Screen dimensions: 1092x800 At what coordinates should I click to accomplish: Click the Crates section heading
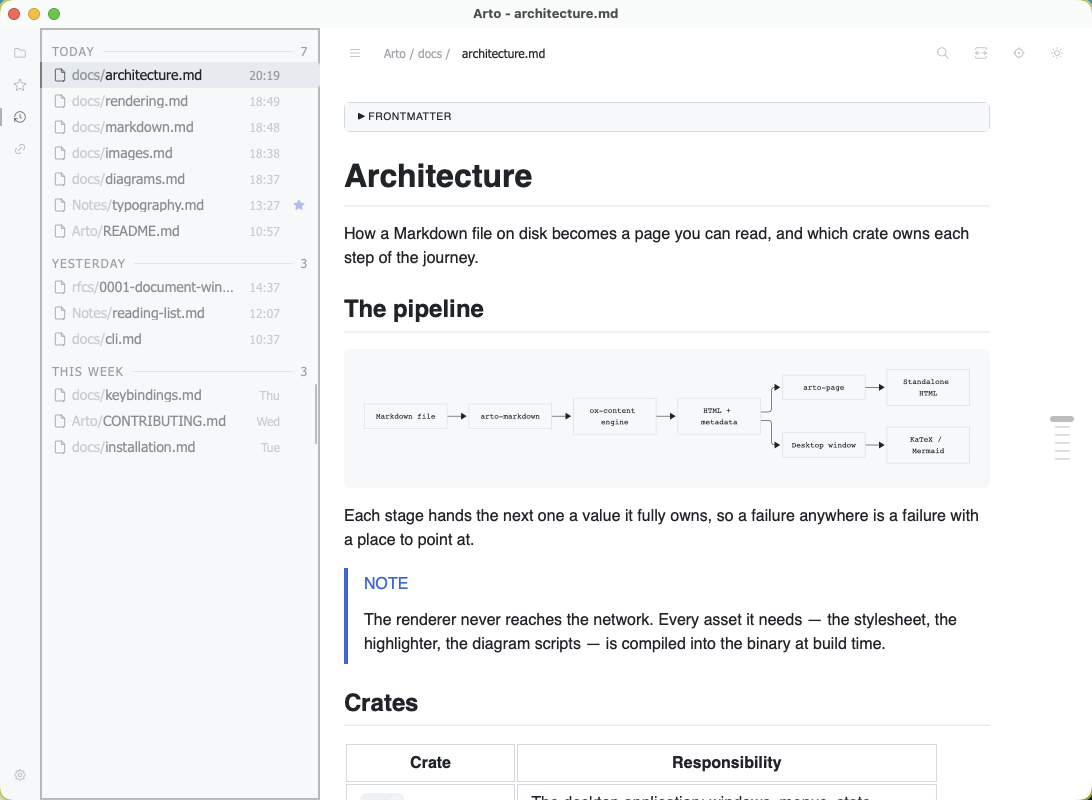(381, 703)
